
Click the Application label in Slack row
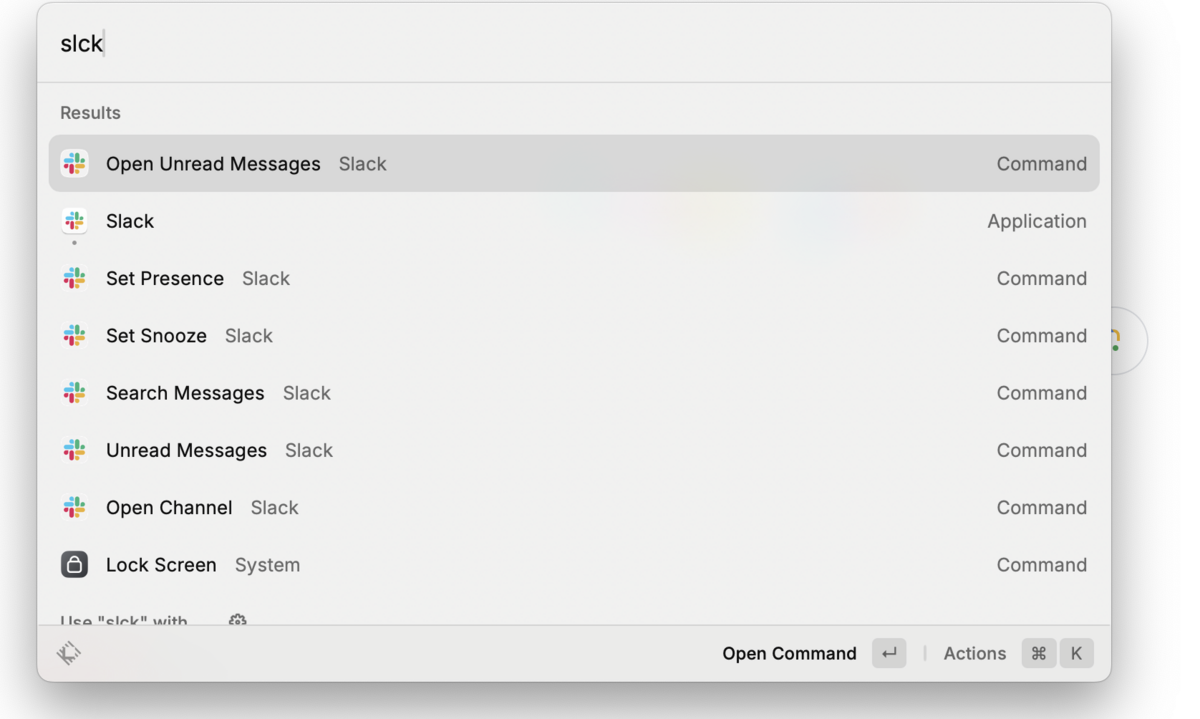[1037, 221]
